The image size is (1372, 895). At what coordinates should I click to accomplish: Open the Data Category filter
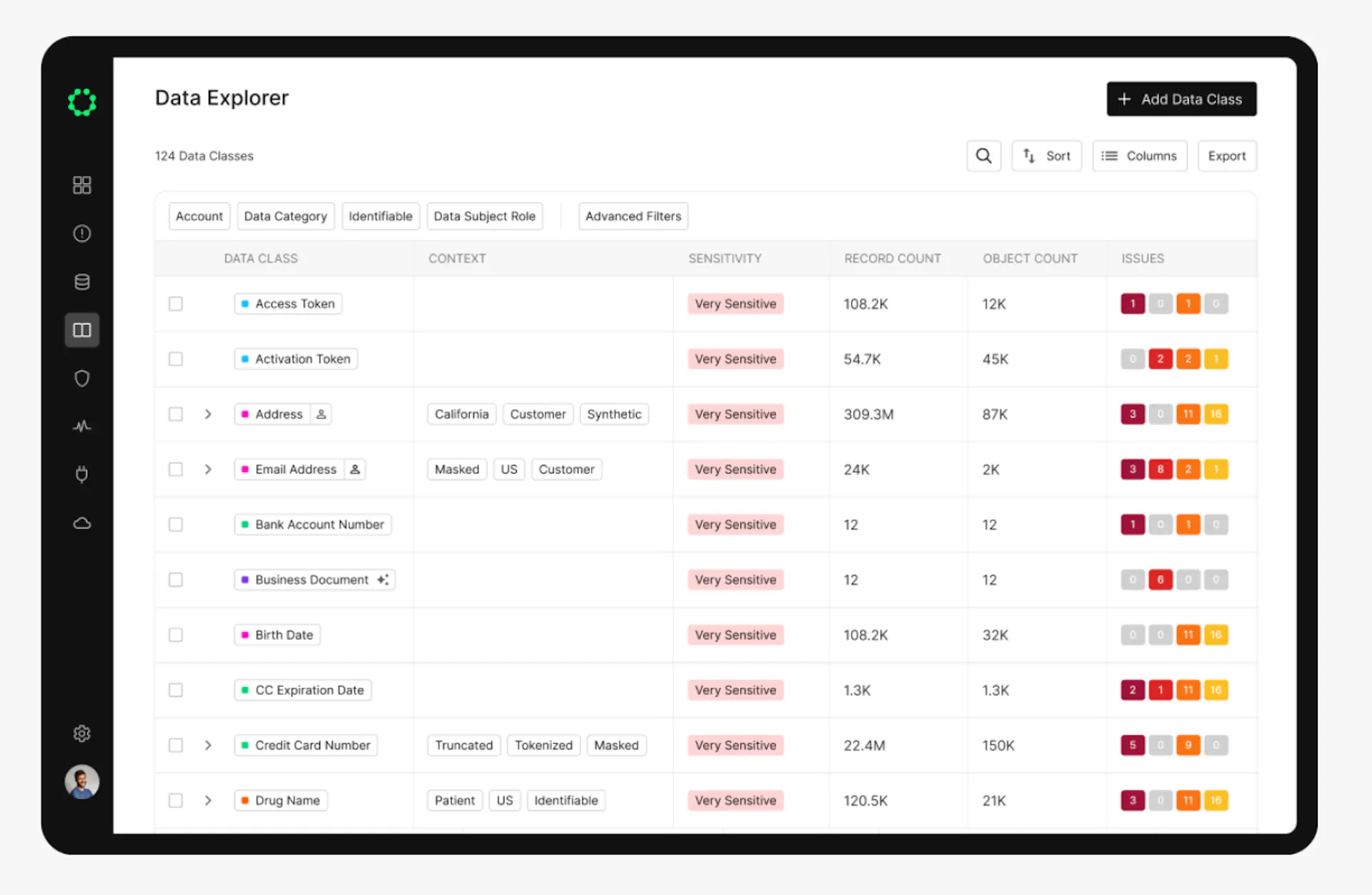tap(286, 216)
